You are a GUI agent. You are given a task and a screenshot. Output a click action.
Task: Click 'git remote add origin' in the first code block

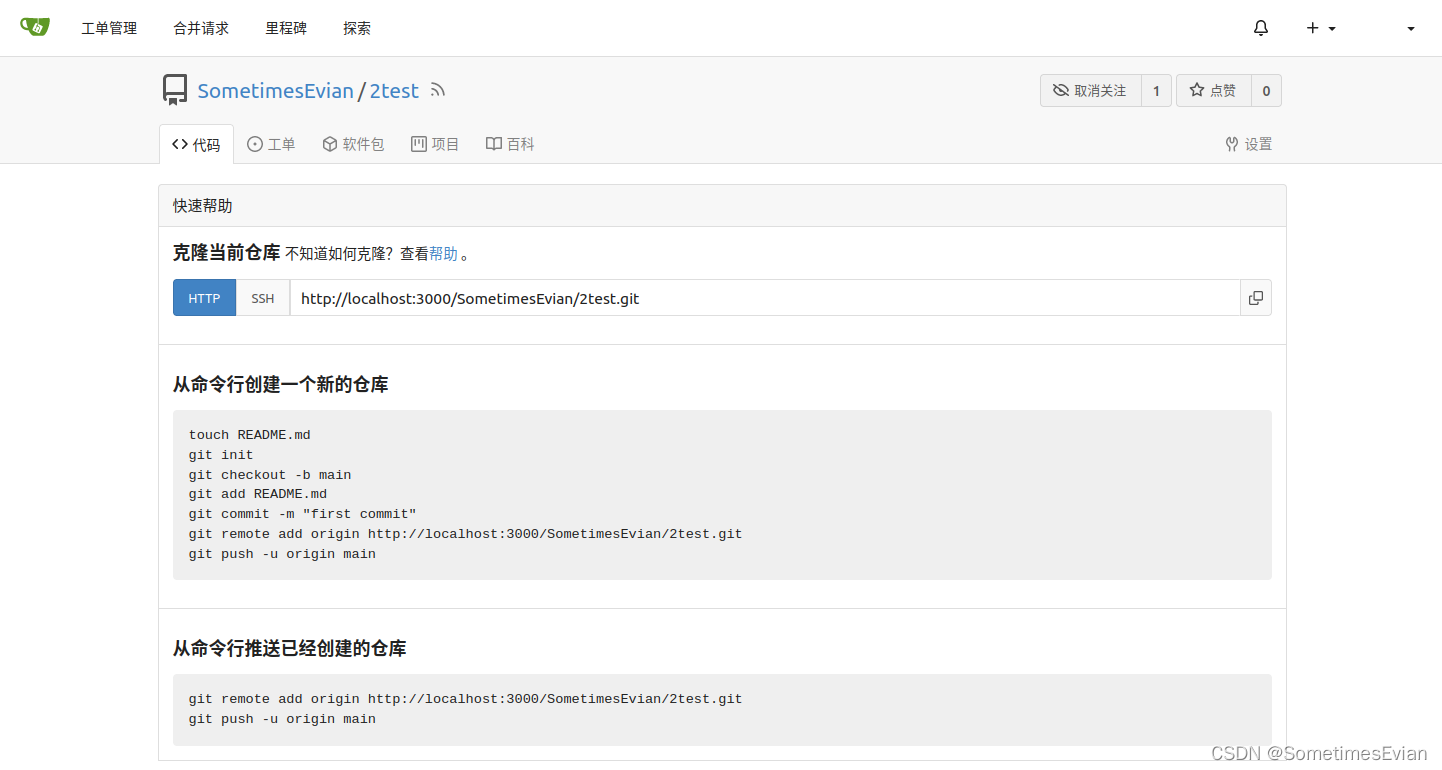[466, 534]
